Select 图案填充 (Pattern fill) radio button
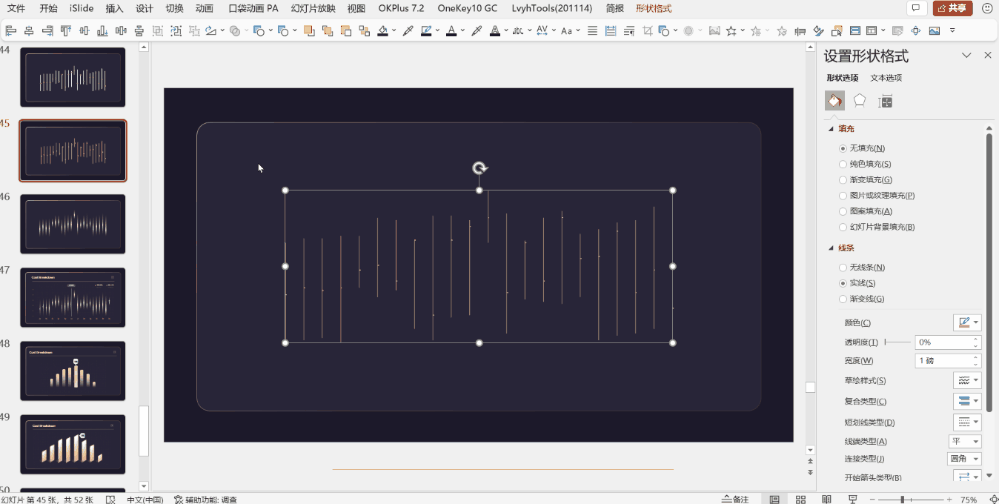Image resolution: width=999 pixels, height=504 pixels. (843, 211)
